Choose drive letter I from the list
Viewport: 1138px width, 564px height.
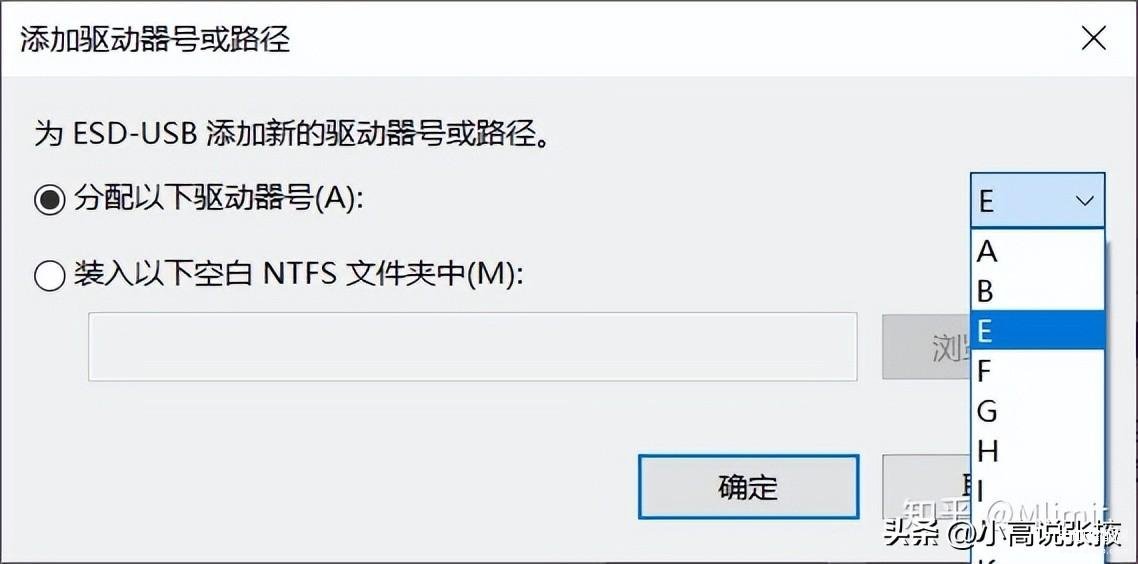pyautogui.click(x=1037, y=491)
